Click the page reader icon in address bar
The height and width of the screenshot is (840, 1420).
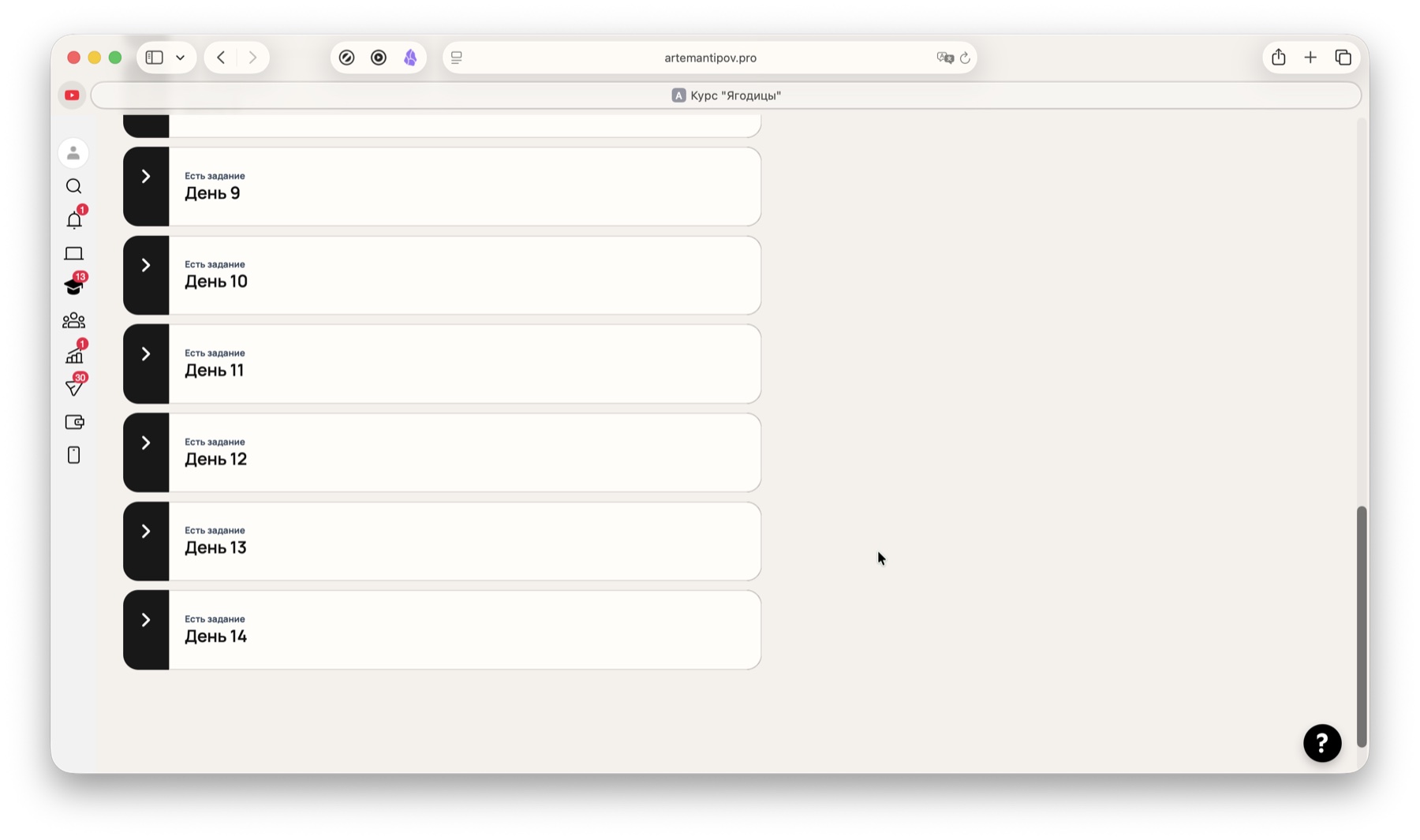457,58
